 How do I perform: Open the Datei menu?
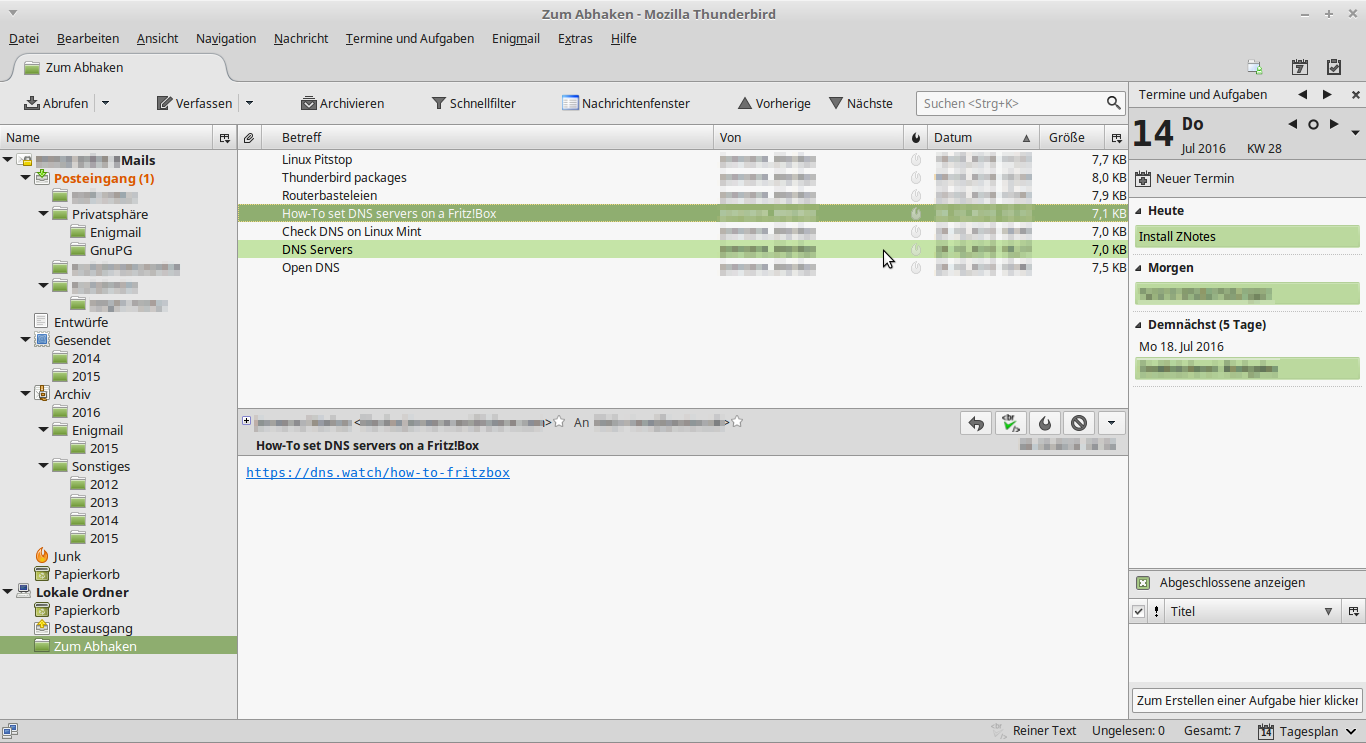[x=24, y=39]
